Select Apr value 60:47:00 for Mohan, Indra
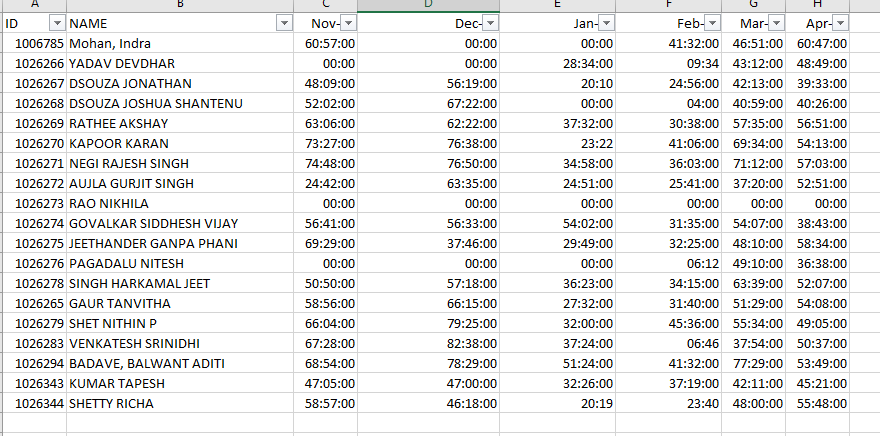 point(818,43)
